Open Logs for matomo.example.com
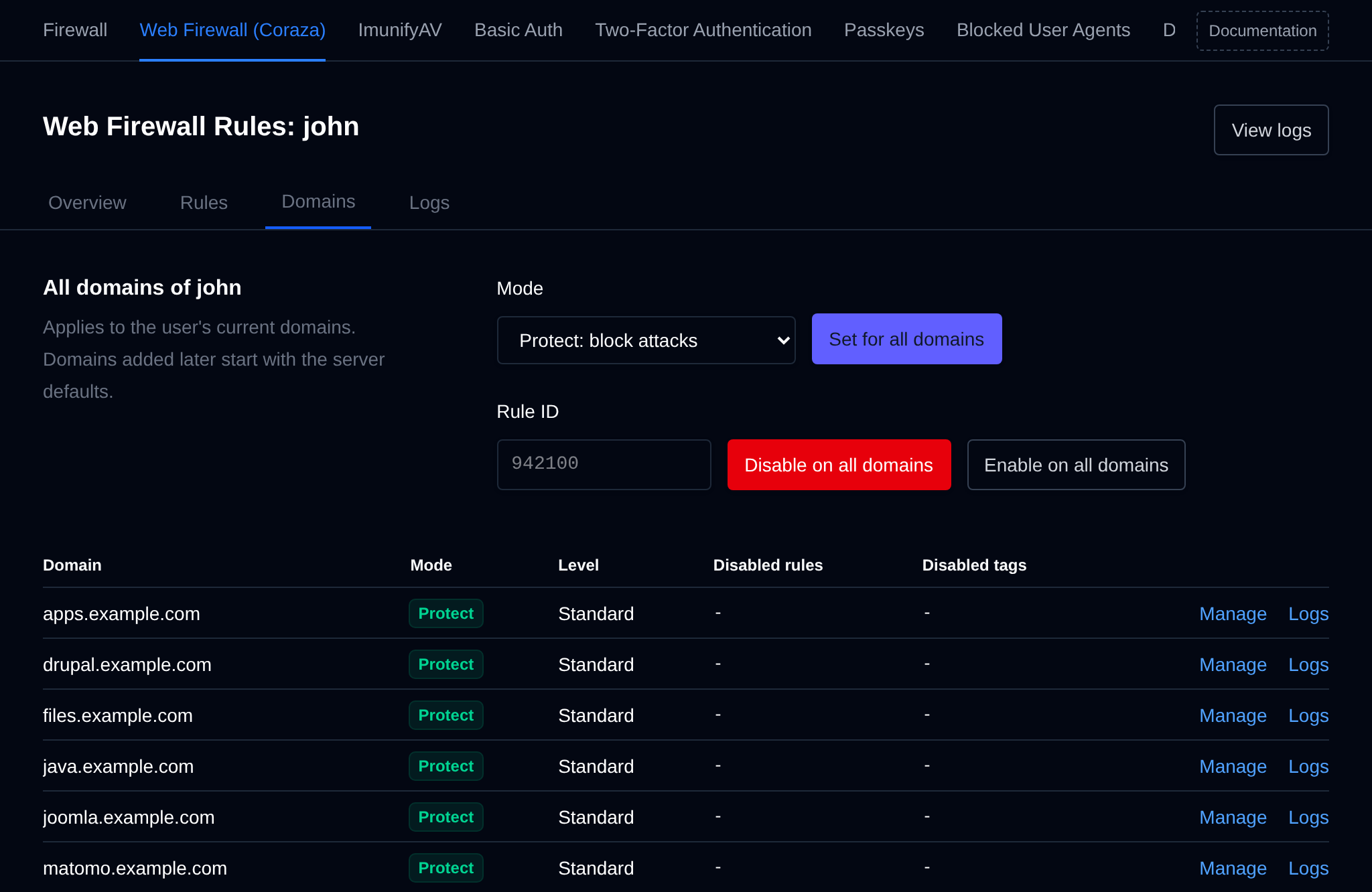Viewport: 1372px width, 892px height. coord(1309,868)
